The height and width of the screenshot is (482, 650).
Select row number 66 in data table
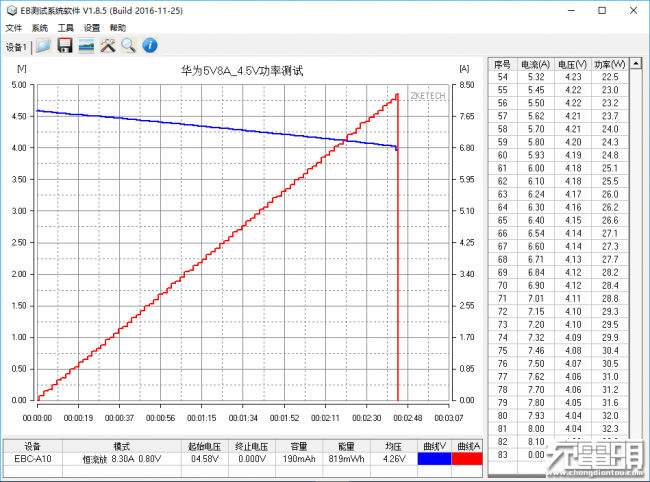(x=502, y=233)
